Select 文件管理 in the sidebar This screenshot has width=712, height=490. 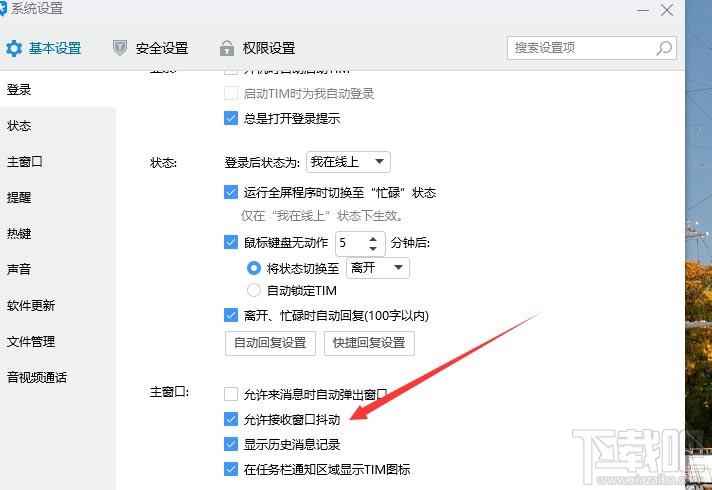pos(58,341)
